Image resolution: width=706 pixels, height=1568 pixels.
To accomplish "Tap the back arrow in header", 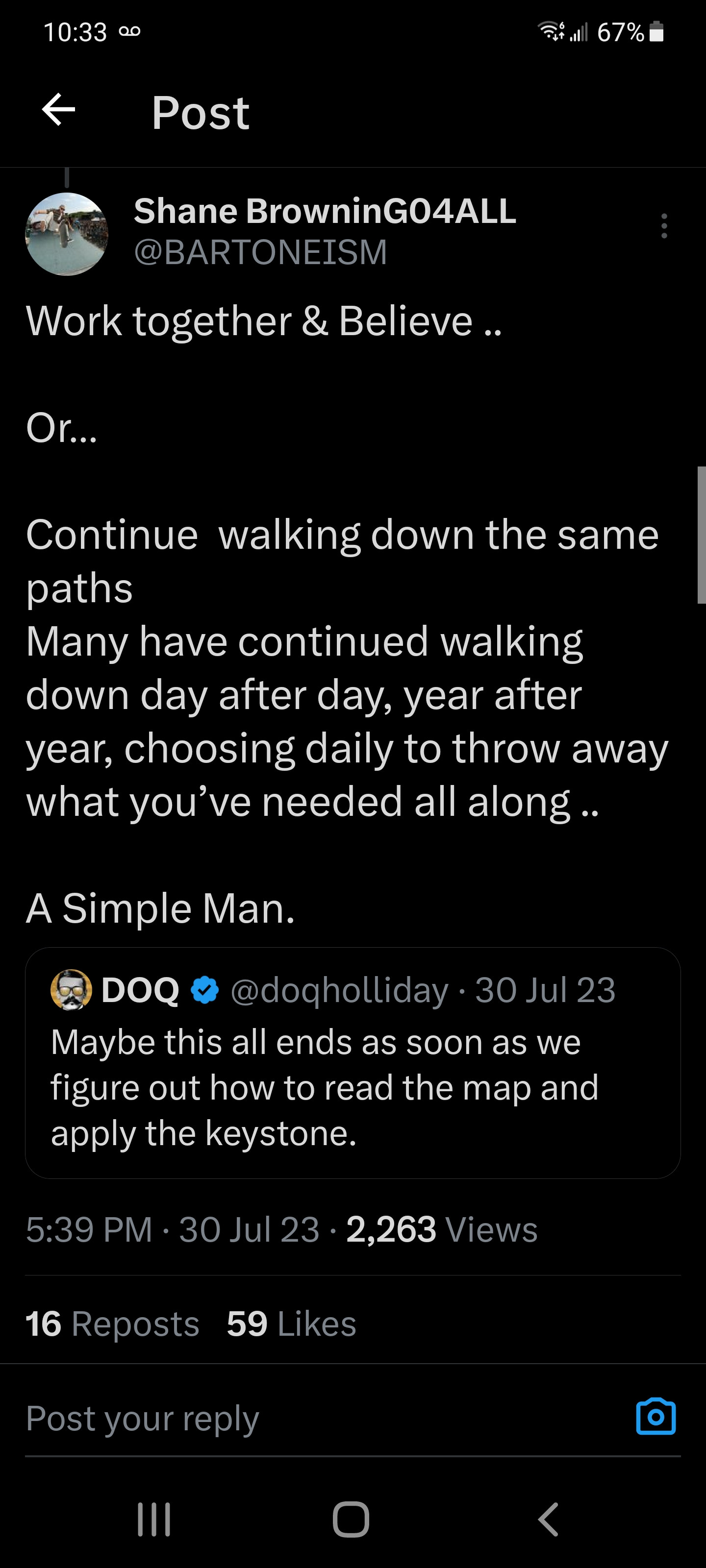I will (x=58, y=110).
